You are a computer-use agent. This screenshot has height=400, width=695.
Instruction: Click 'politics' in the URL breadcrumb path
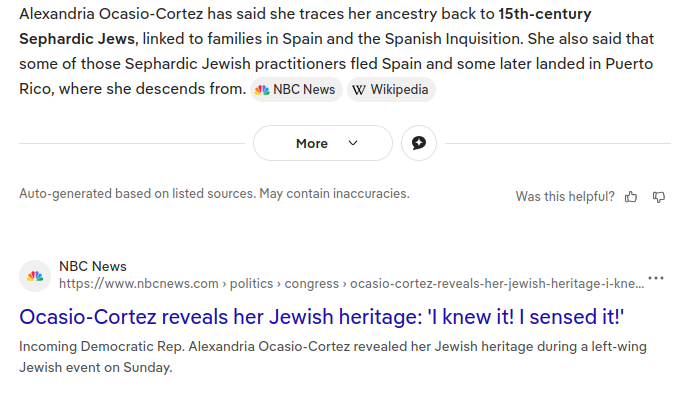click(251, 283)
